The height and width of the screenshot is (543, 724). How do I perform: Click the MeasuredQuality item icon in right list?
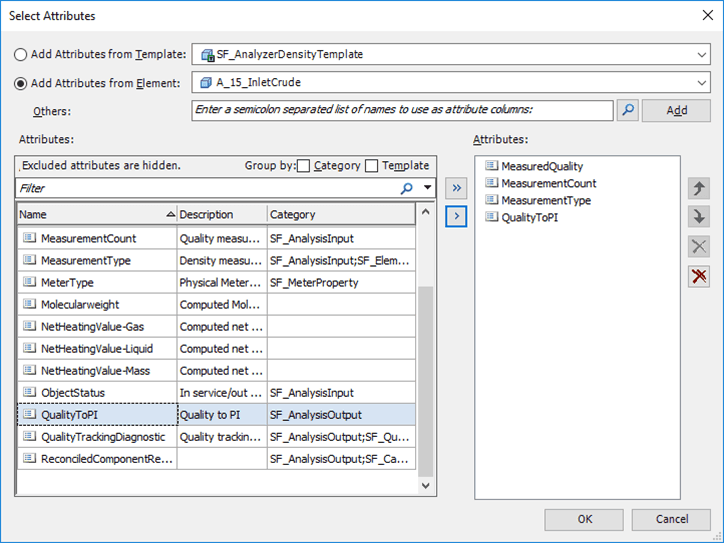[492, 165]
